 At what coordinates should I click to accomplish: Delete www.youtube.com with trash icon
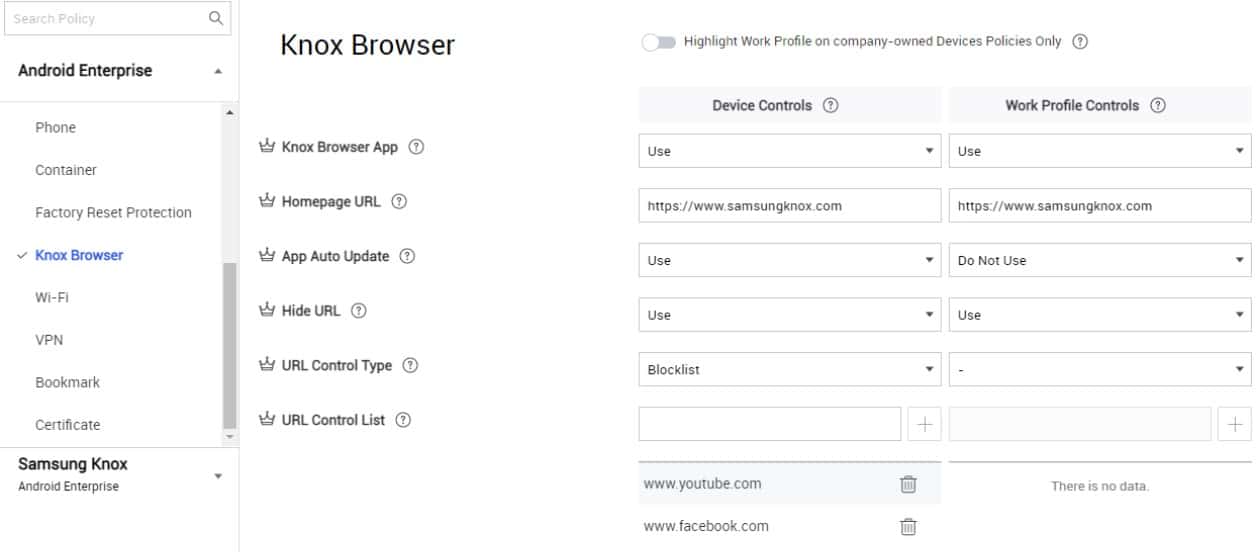[x=908, y=484]
